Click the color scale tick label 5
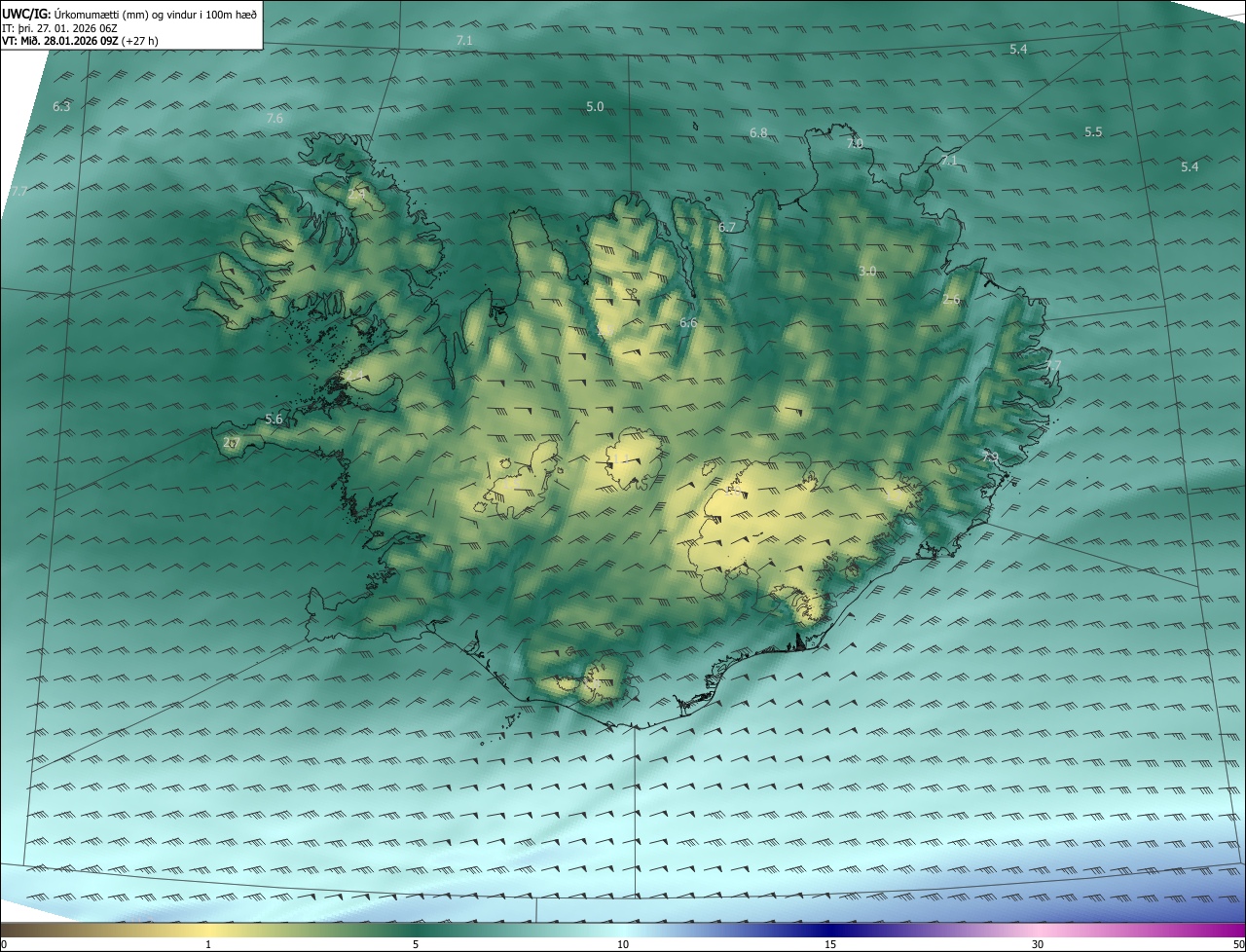This screenshot has width=1246, height=952. pyautogui.click(x=416, y=944)
